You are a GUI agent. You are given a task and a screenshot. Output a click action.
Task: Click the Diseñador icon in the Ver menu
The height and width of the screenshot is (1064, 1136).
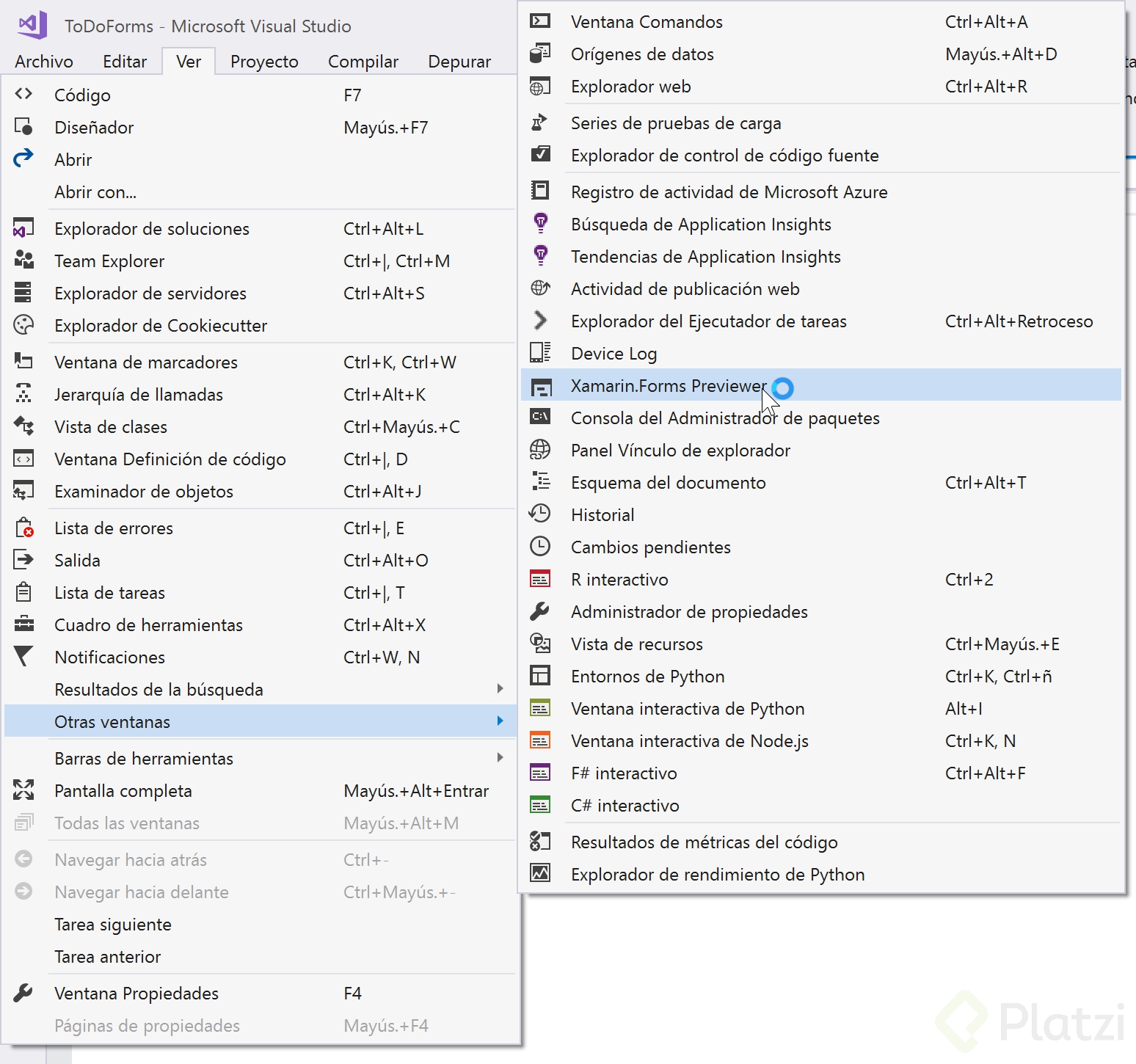coord(23,126)
